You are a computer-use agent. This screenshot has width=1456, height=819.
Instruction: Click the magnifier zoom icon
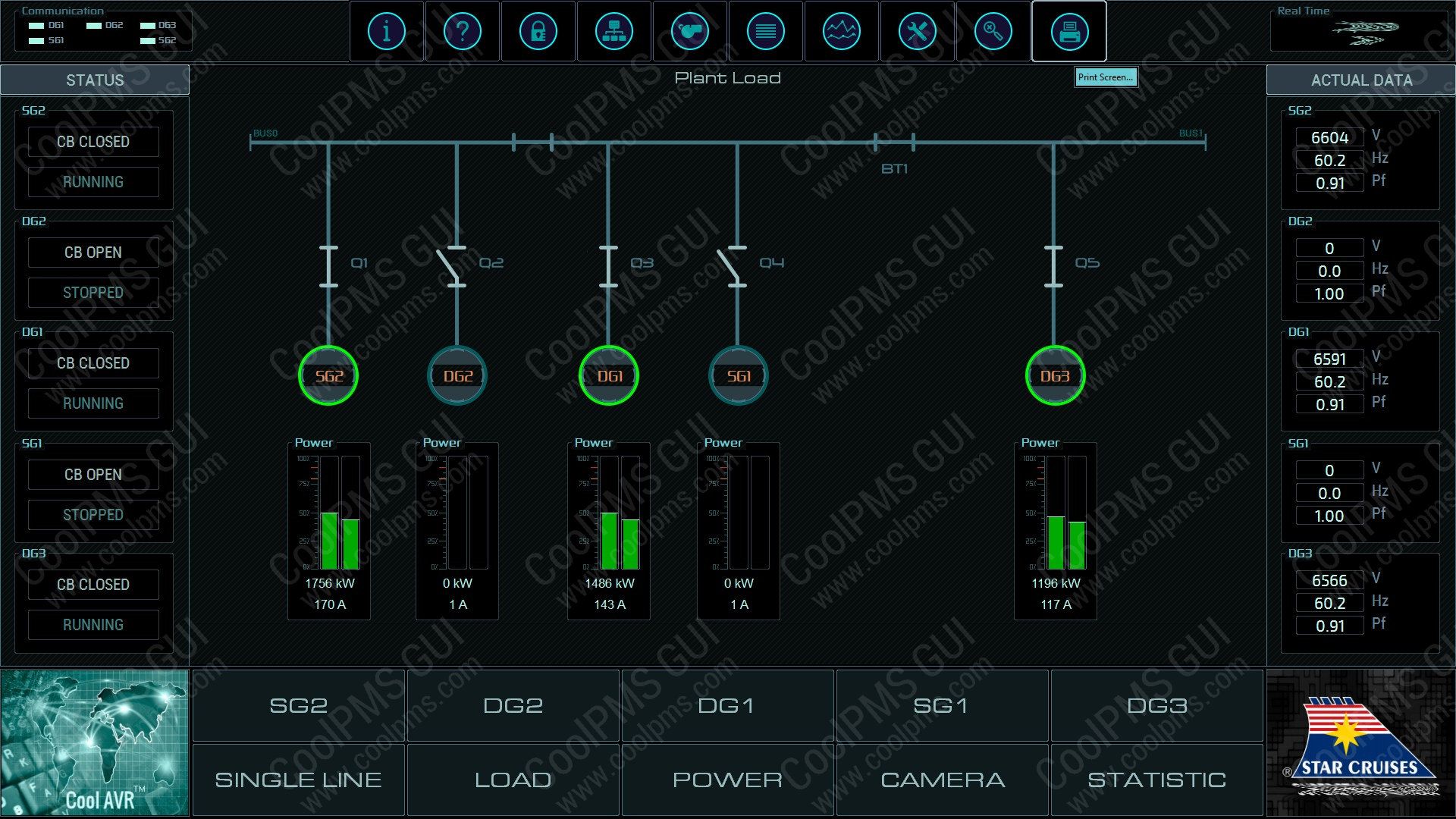click(993, 31)
